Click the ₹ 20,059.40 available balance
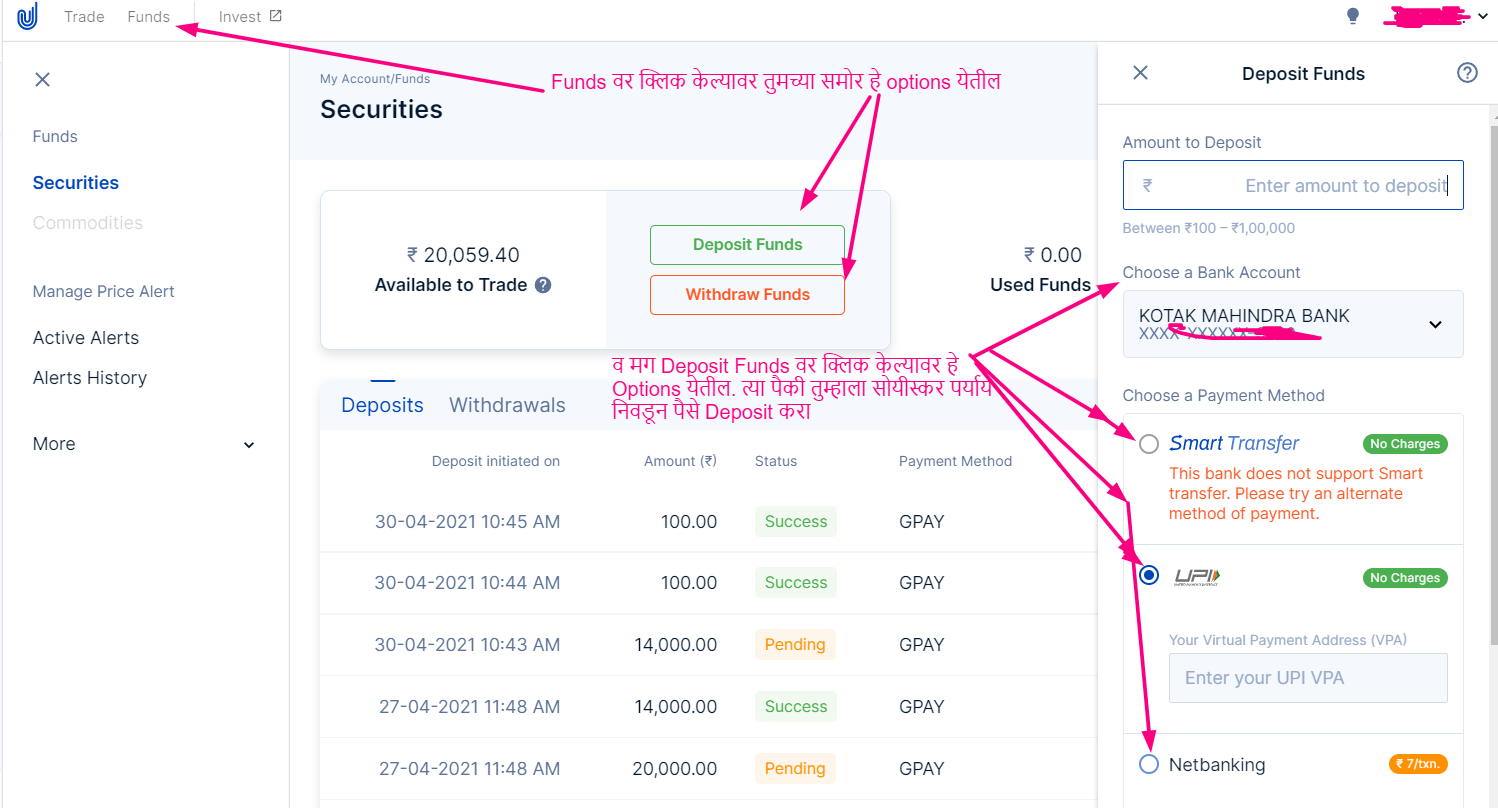Screen dimensions: 1498x808 [463, 255]
